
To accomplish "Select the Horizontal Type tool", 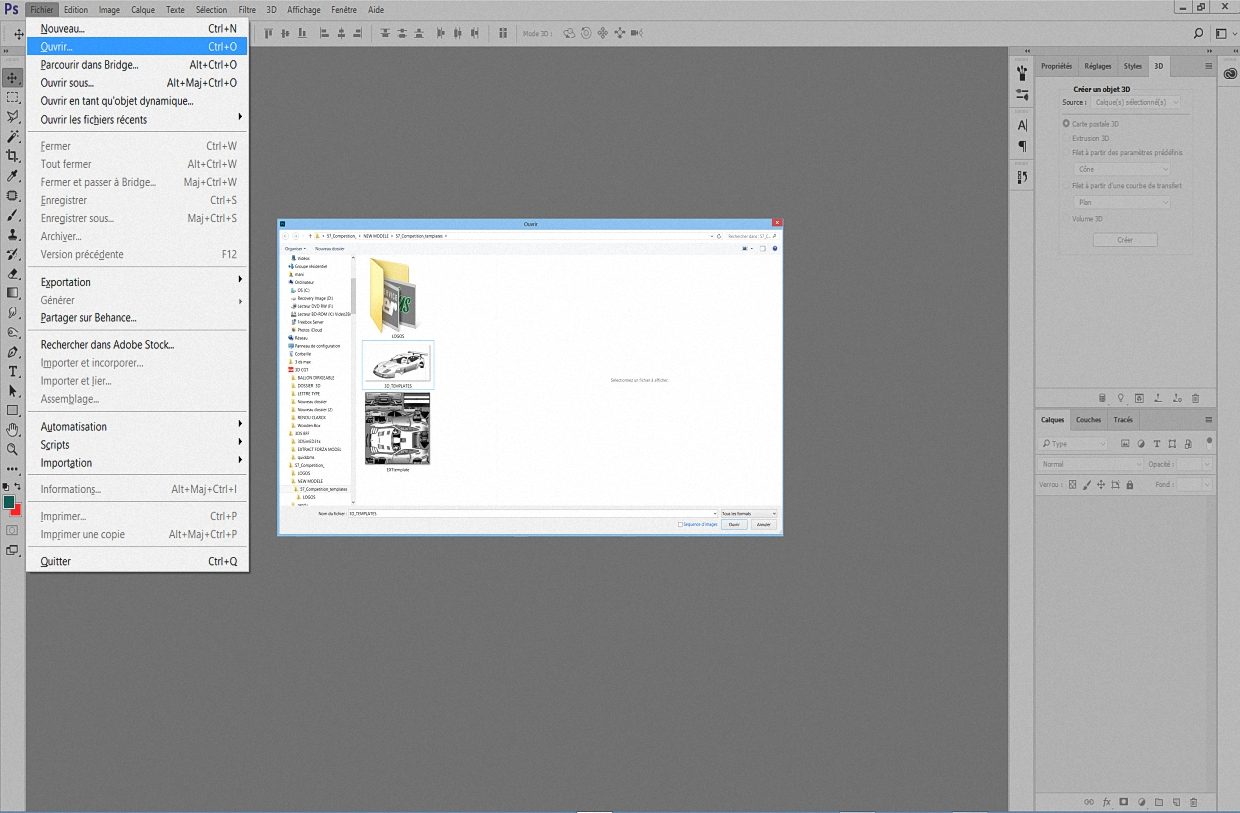I will [13, 372].
